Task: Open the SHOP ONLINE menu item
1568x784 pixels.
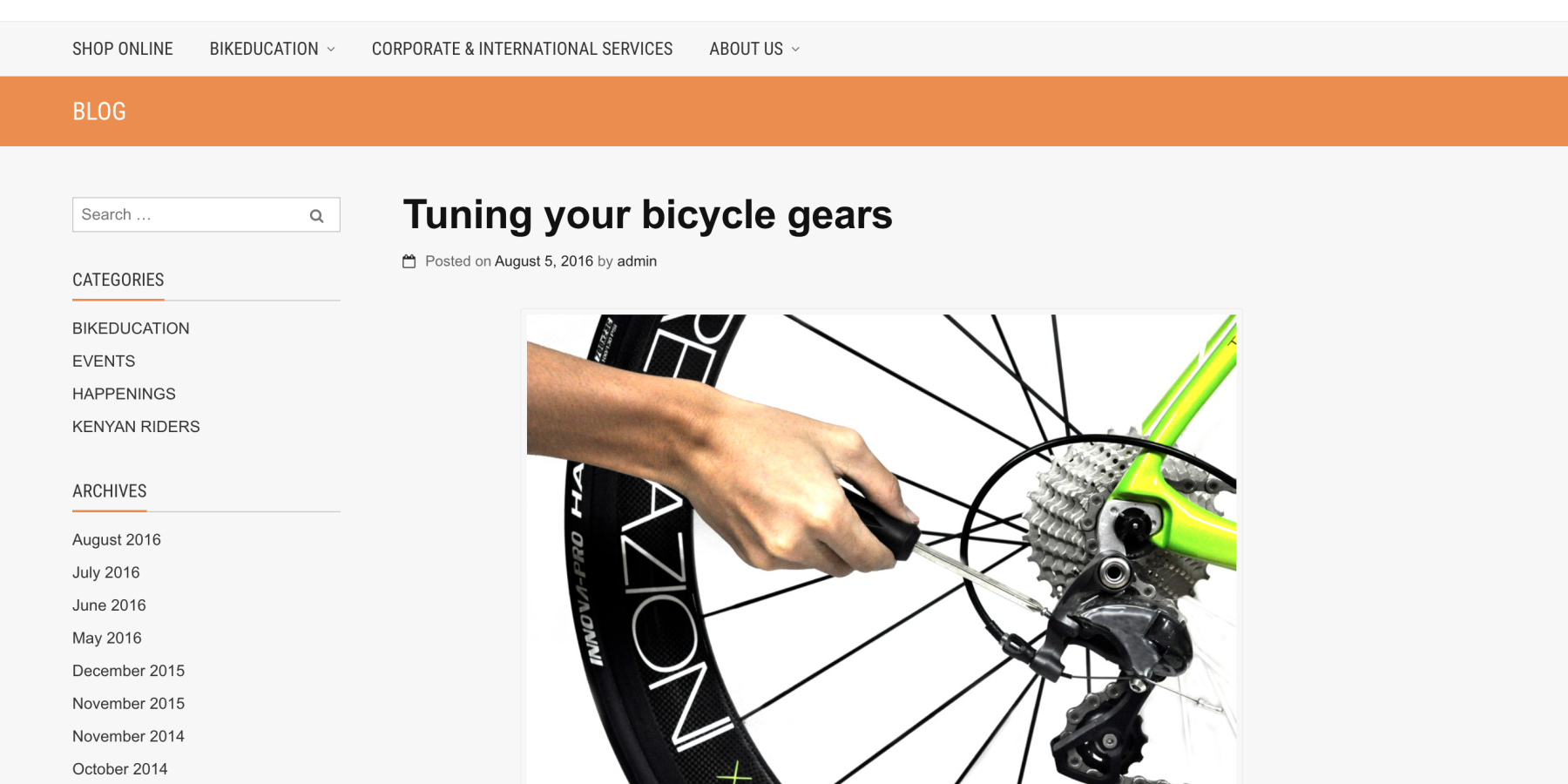Action: [x=123, y=49]
